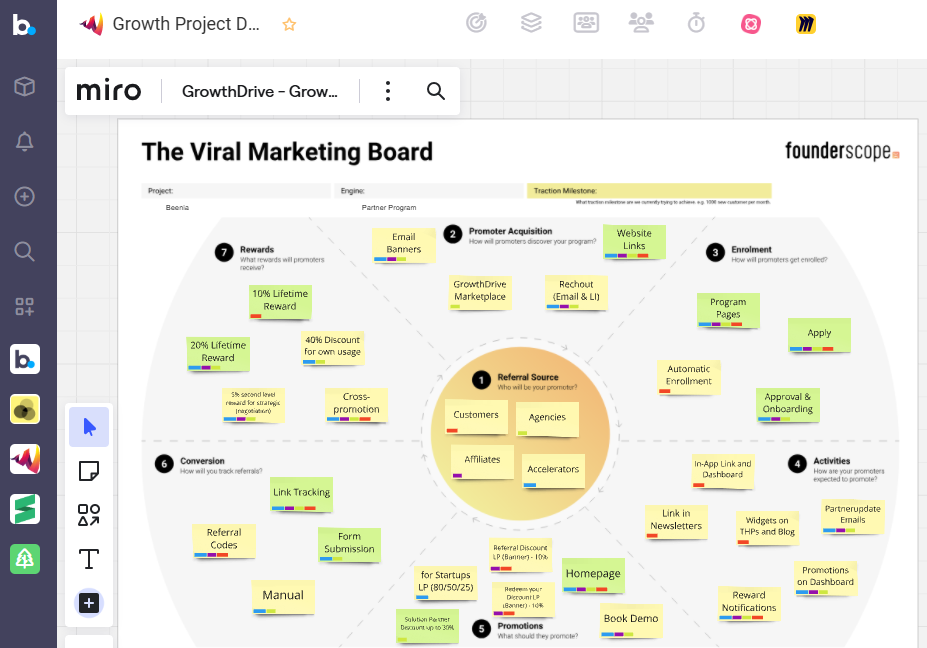Click the GrowthDrive board title

pyautogui.click(x=260, y=92)
